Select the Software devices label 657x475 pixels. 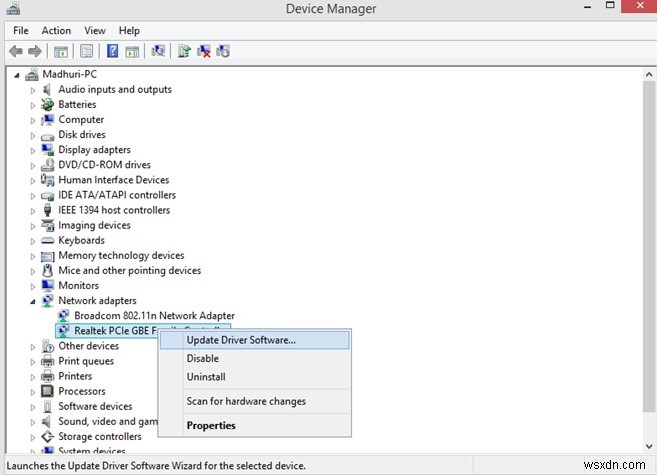[95, 406]
